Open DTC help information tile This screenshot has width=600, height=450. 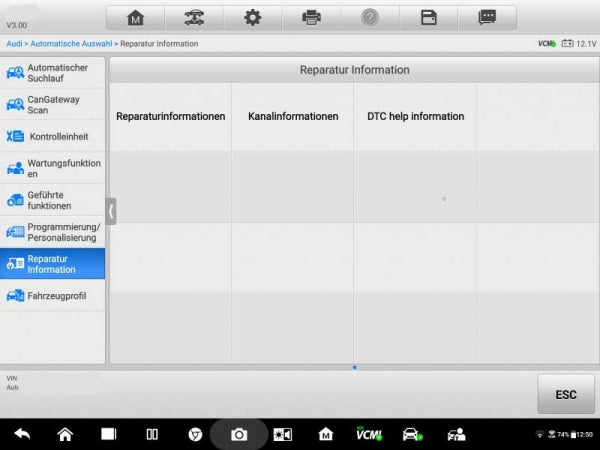(416, 116)
